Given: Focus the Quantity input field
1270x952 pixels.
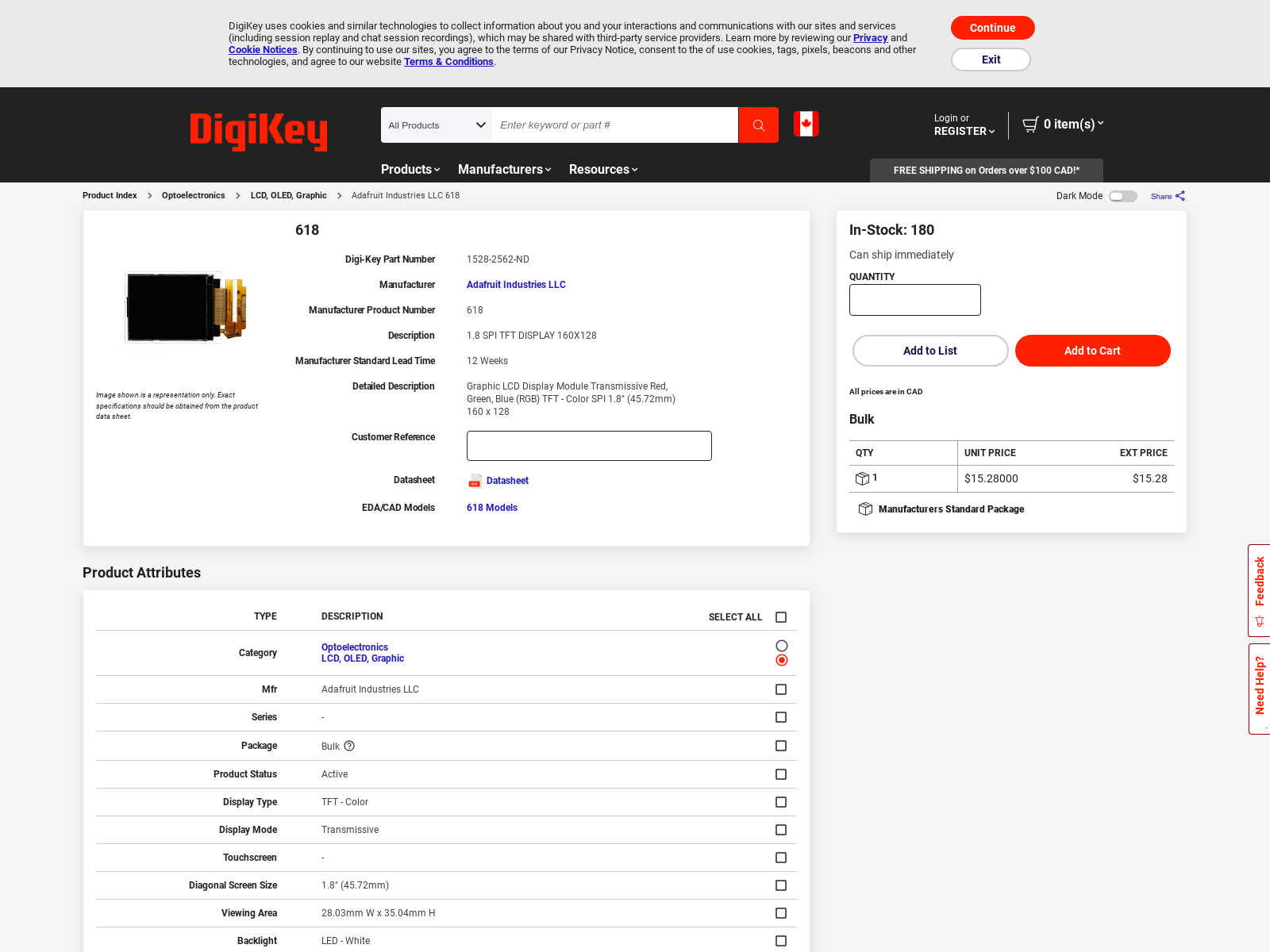Looking at the screenshot, I should pyautogui.click(x=915, y=300).
